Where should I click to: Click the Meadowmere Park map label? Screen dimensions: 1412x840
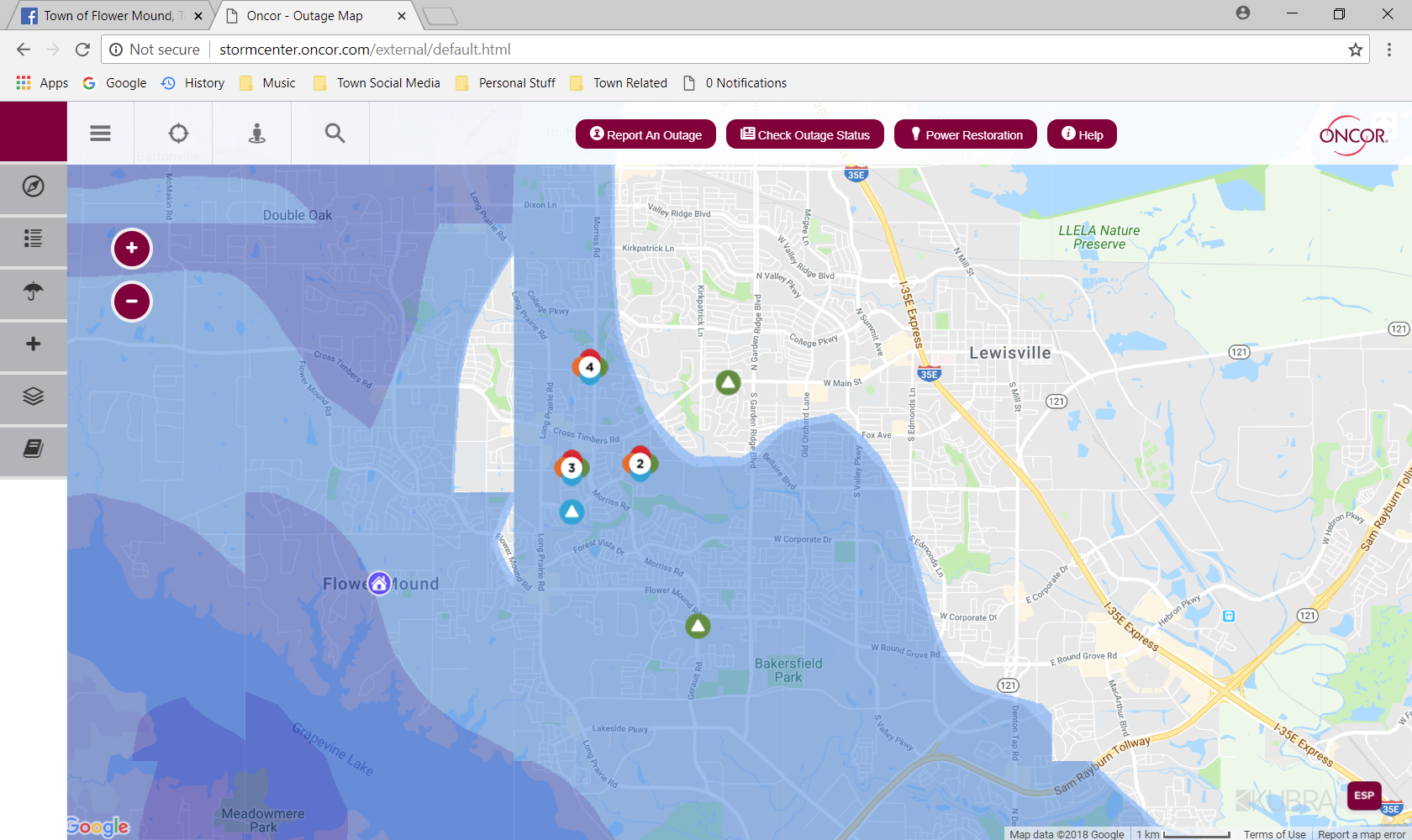(263, 821)
